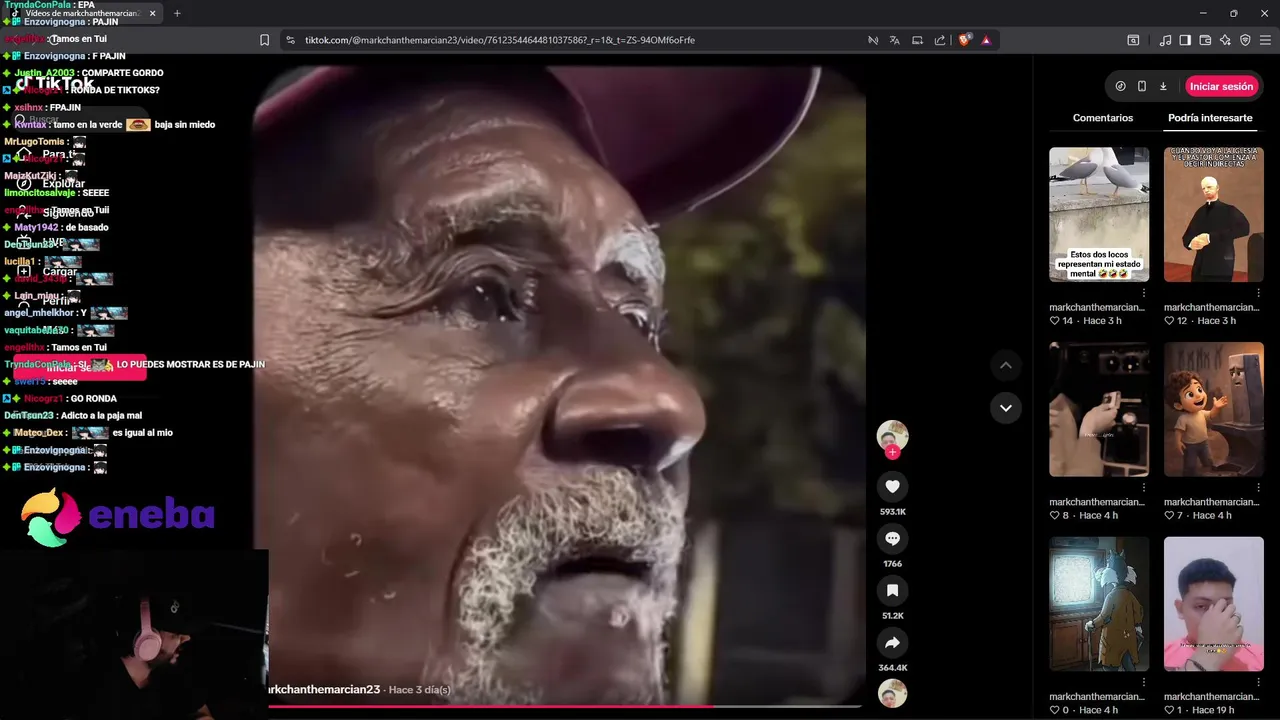The width and height of the screenshot is (1280, 720).
Task: Open comments via the speech bubble icon
Action: pos(892,539)
